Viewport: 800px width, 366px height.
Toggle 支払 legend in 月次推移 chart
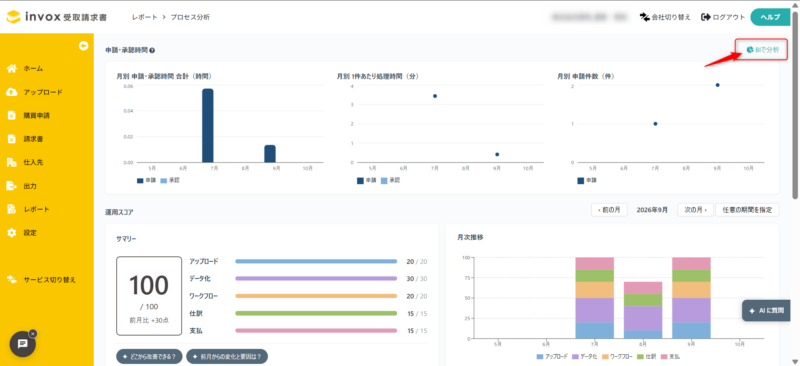pos(671,356)
